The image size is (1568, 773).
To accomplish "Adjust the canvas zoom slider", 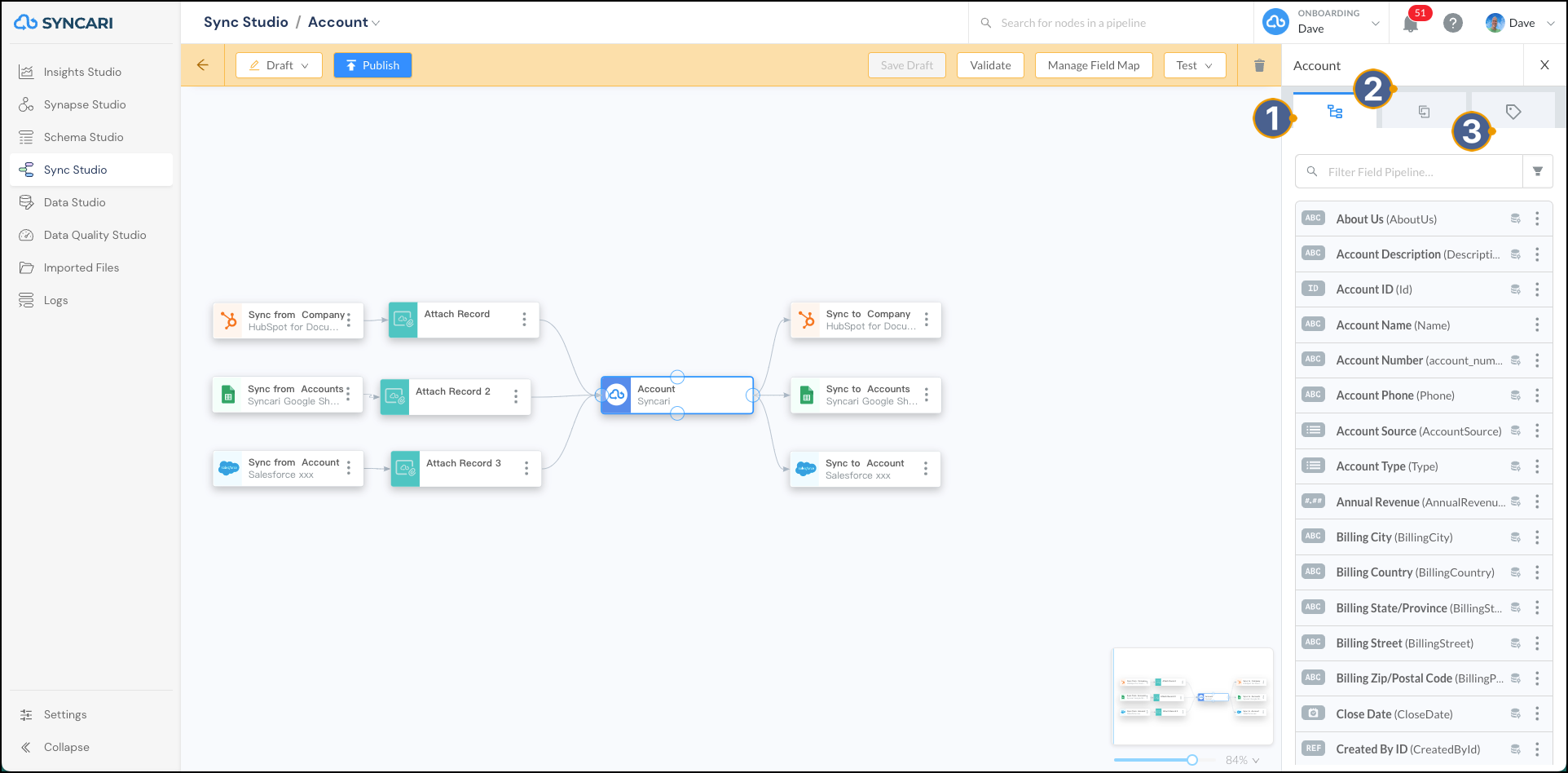I will (1192, 759).
